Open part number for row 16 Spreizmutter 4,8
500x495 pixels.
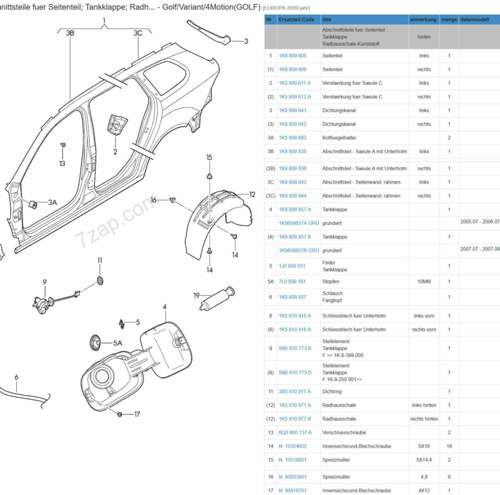pos(293,477)
